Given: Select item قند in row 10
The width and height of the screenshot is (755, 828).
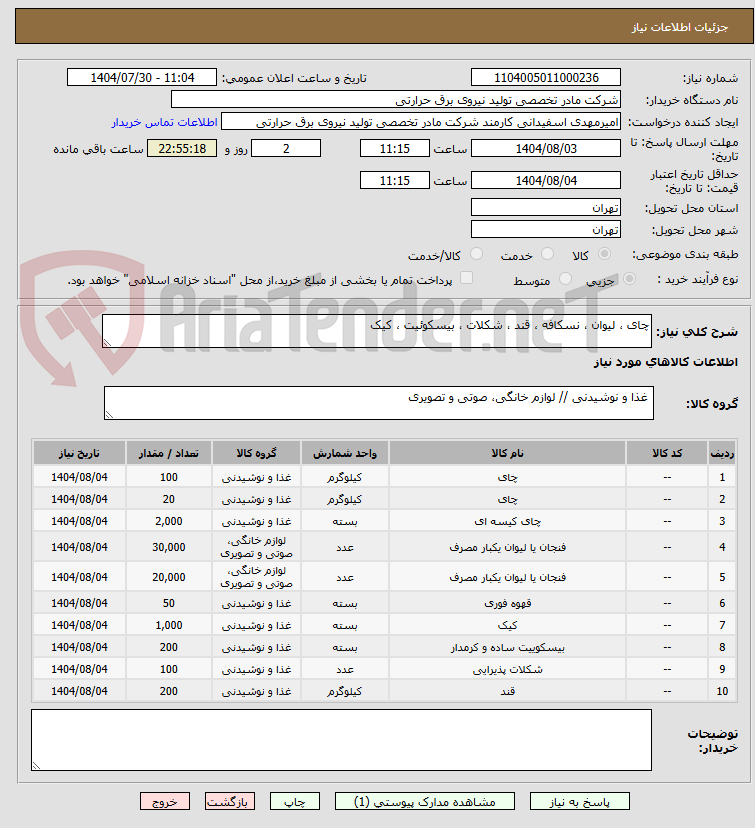Looking at the screenshot, I should point(507,691).
